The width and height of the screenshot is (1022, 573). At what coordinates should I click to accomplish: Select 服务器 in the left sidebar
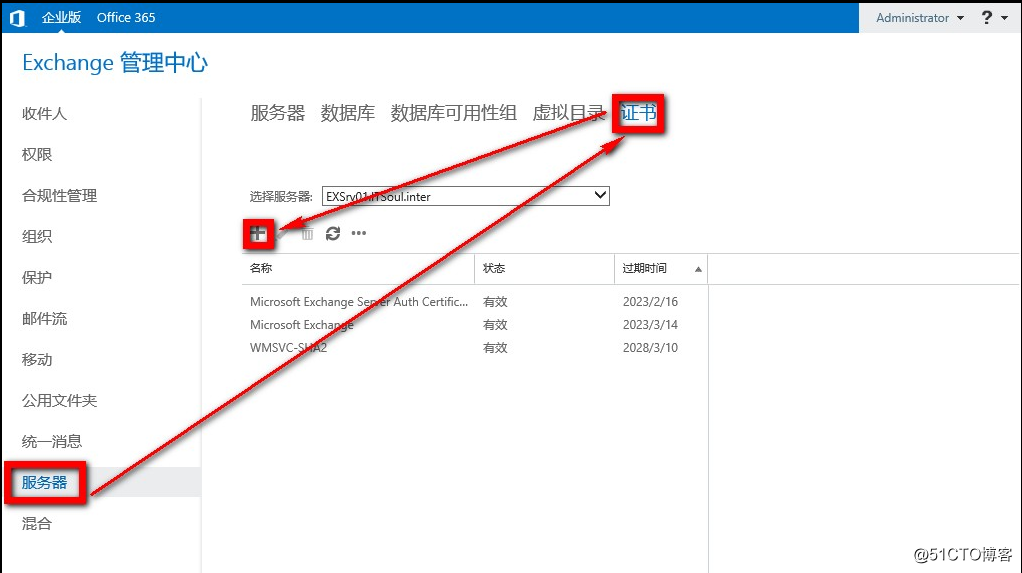point(44,482)
